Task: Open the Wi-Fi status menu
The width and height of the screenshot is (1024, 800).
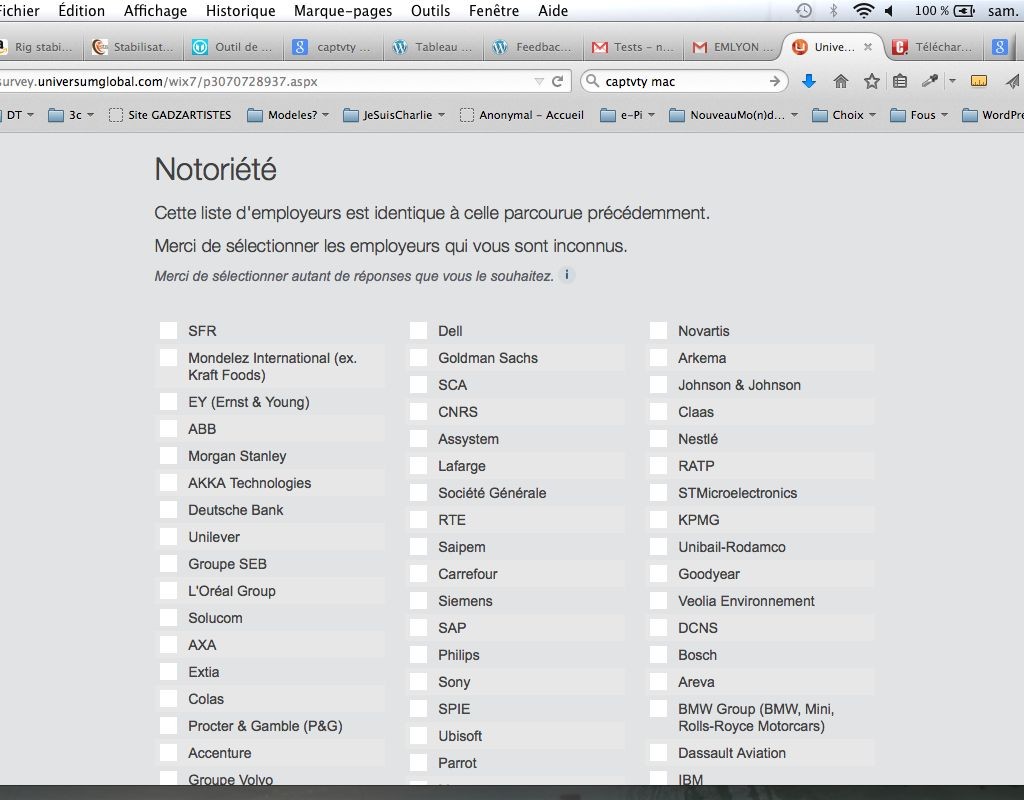Action: (863, 10)
